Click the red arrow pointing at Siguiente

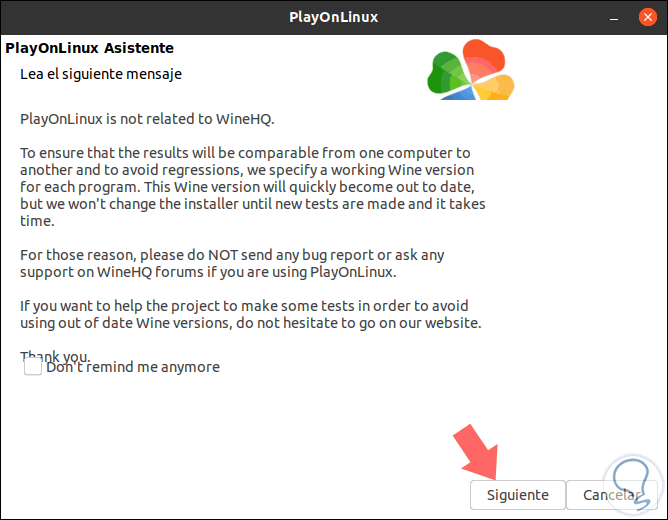click(478, 448)
